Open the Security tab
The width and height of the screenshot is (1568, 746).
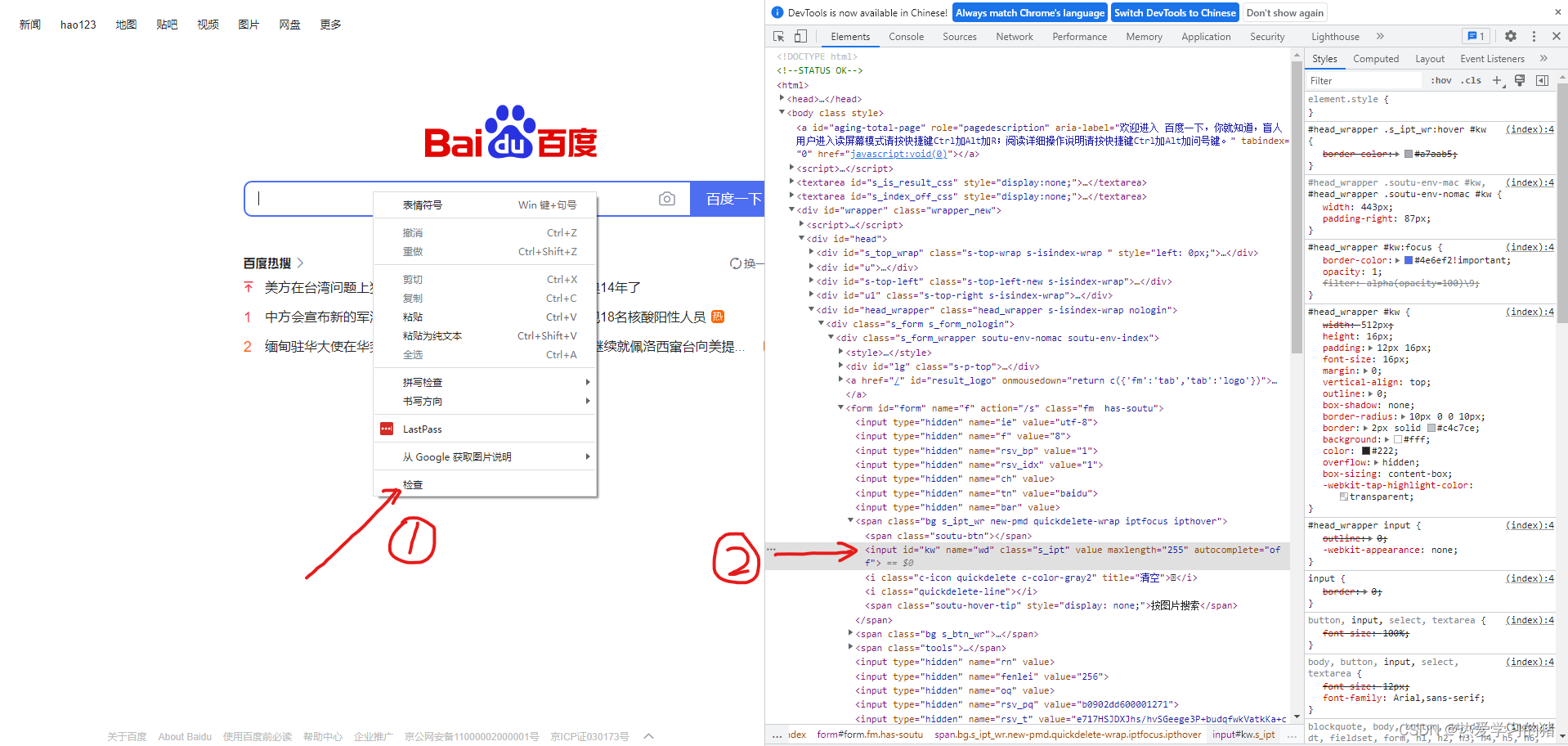point(1267,37)
